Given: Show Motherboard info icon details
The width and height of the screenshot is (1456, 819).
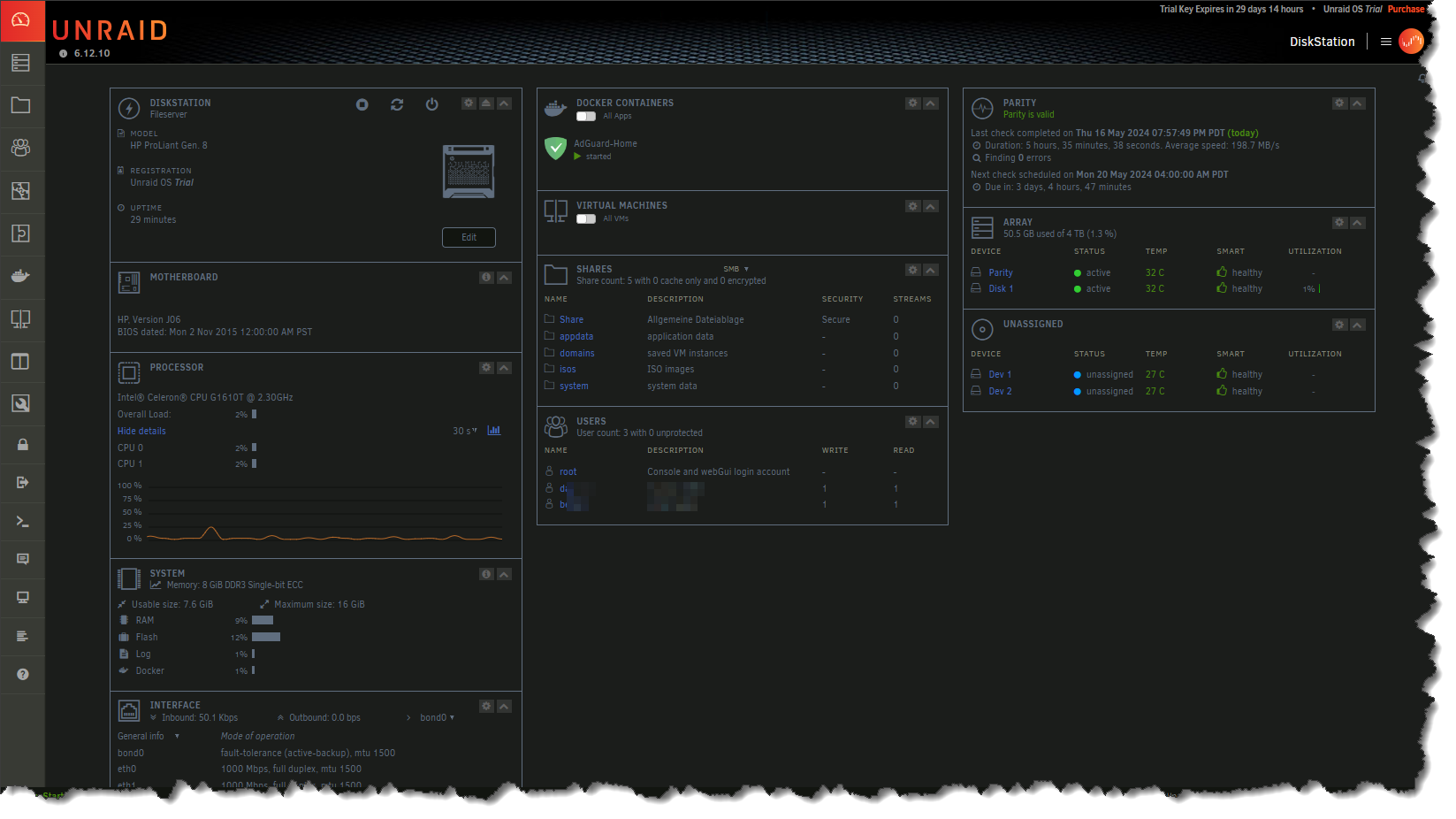Looking at the screenshot, I should [x=486, y=277].
